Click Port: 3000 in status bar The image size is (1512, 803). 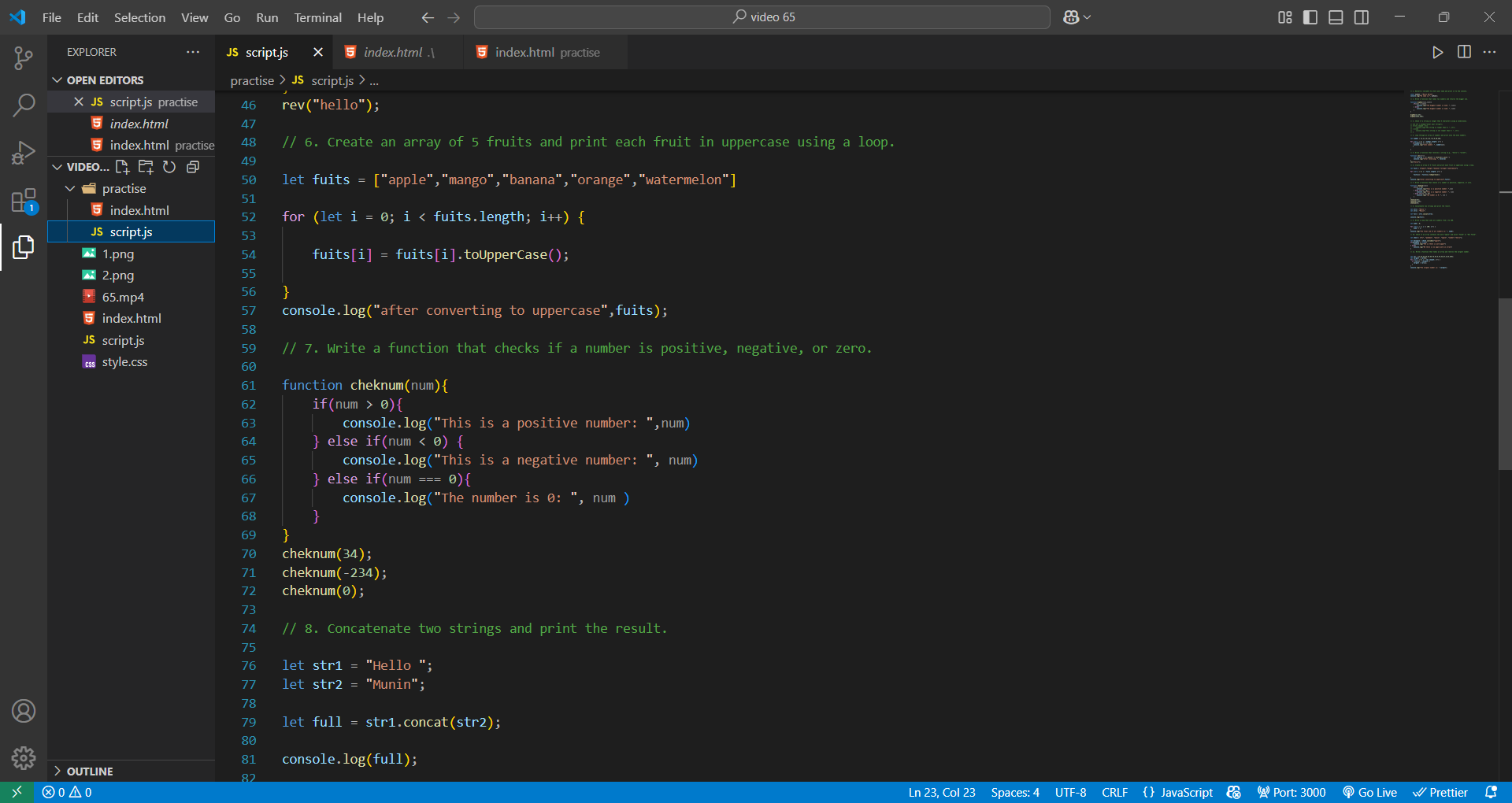pyautogui.click(x=1291, y=792)
